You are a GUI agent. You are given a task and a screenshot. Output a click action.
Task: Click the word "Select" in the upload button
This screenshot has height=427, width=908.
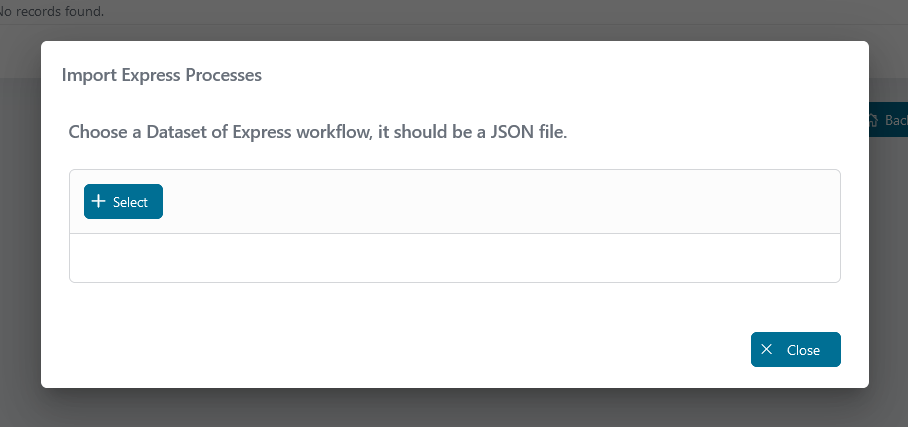[x=130, y=202]
